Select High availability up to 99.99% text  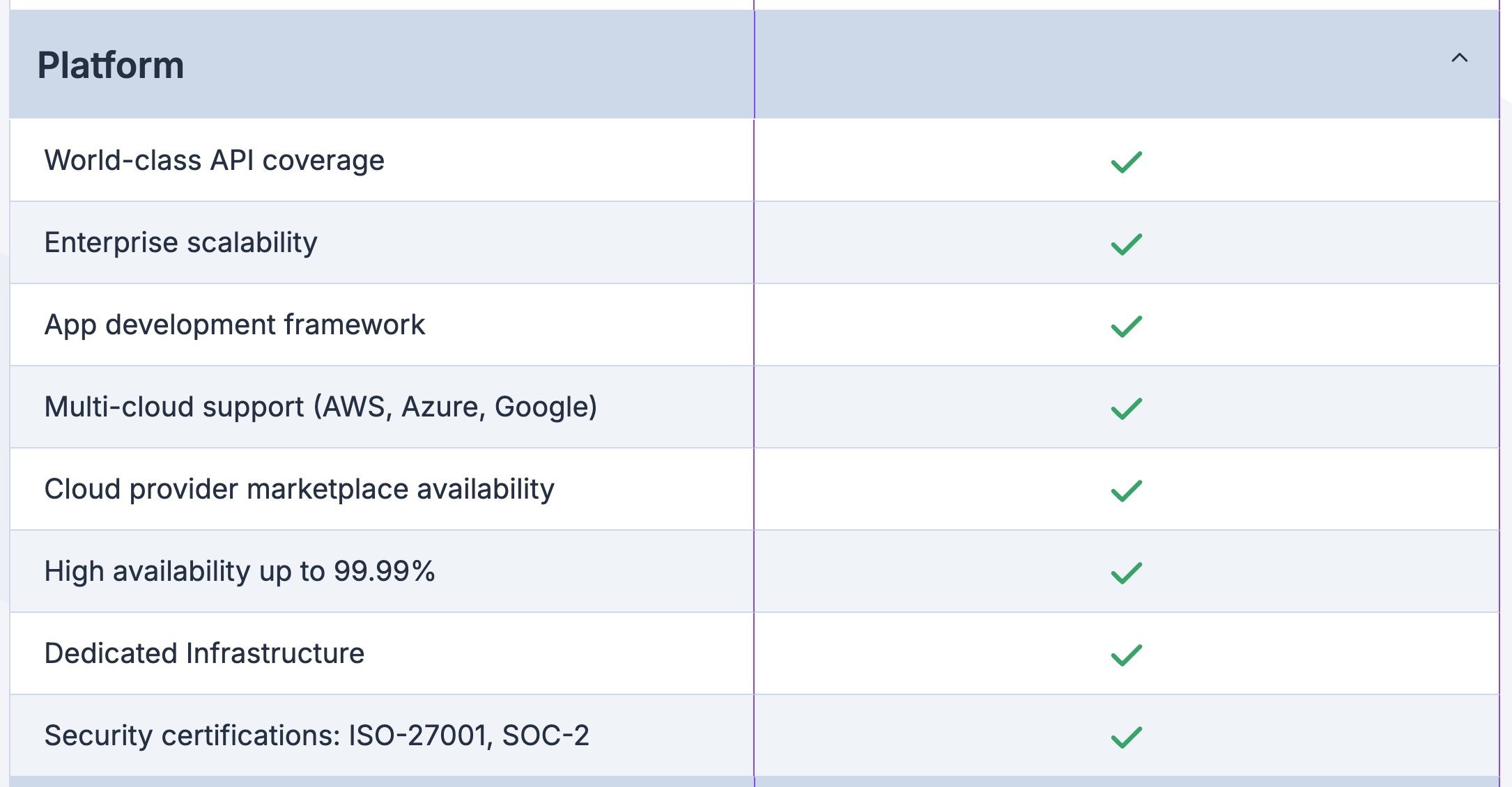tap(240, 572)
